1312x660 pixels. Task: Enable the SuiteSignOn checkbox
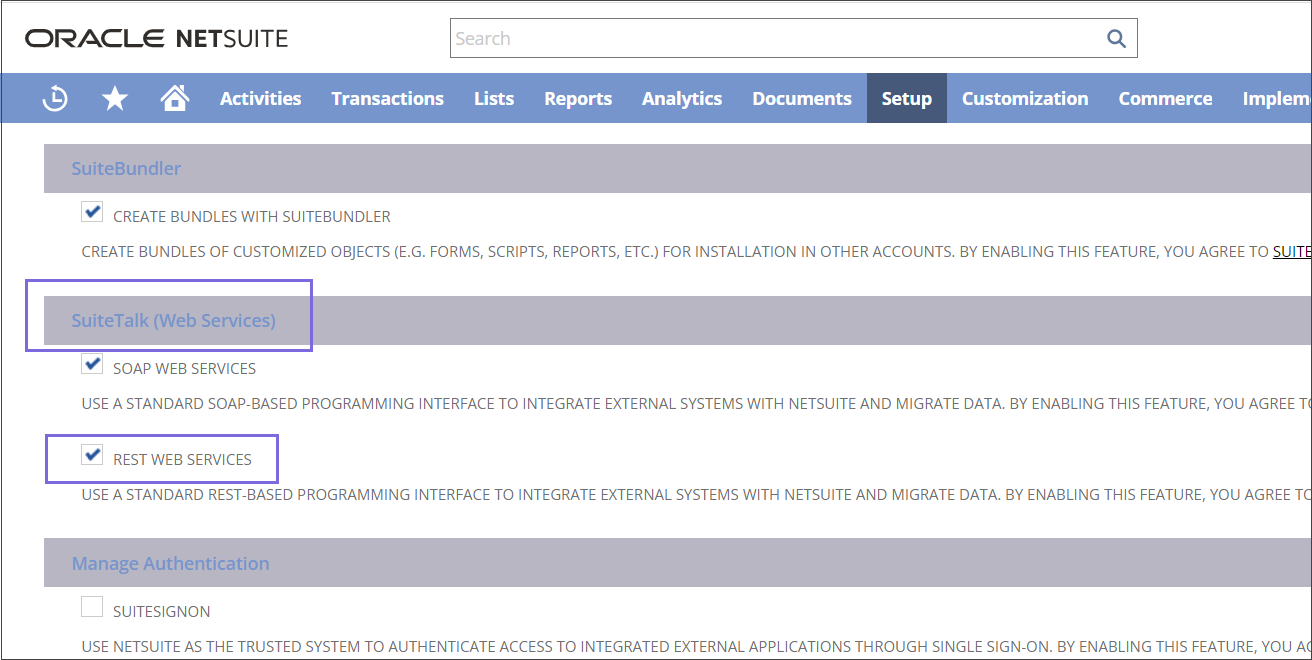(x=92, y=608)
